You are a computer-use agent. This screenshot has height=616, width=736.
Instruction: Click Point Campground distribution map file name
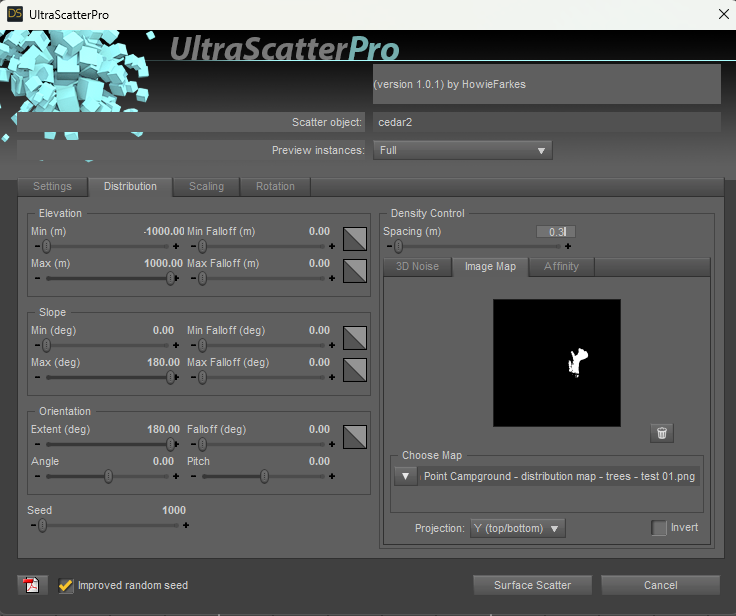click(559, 476)
